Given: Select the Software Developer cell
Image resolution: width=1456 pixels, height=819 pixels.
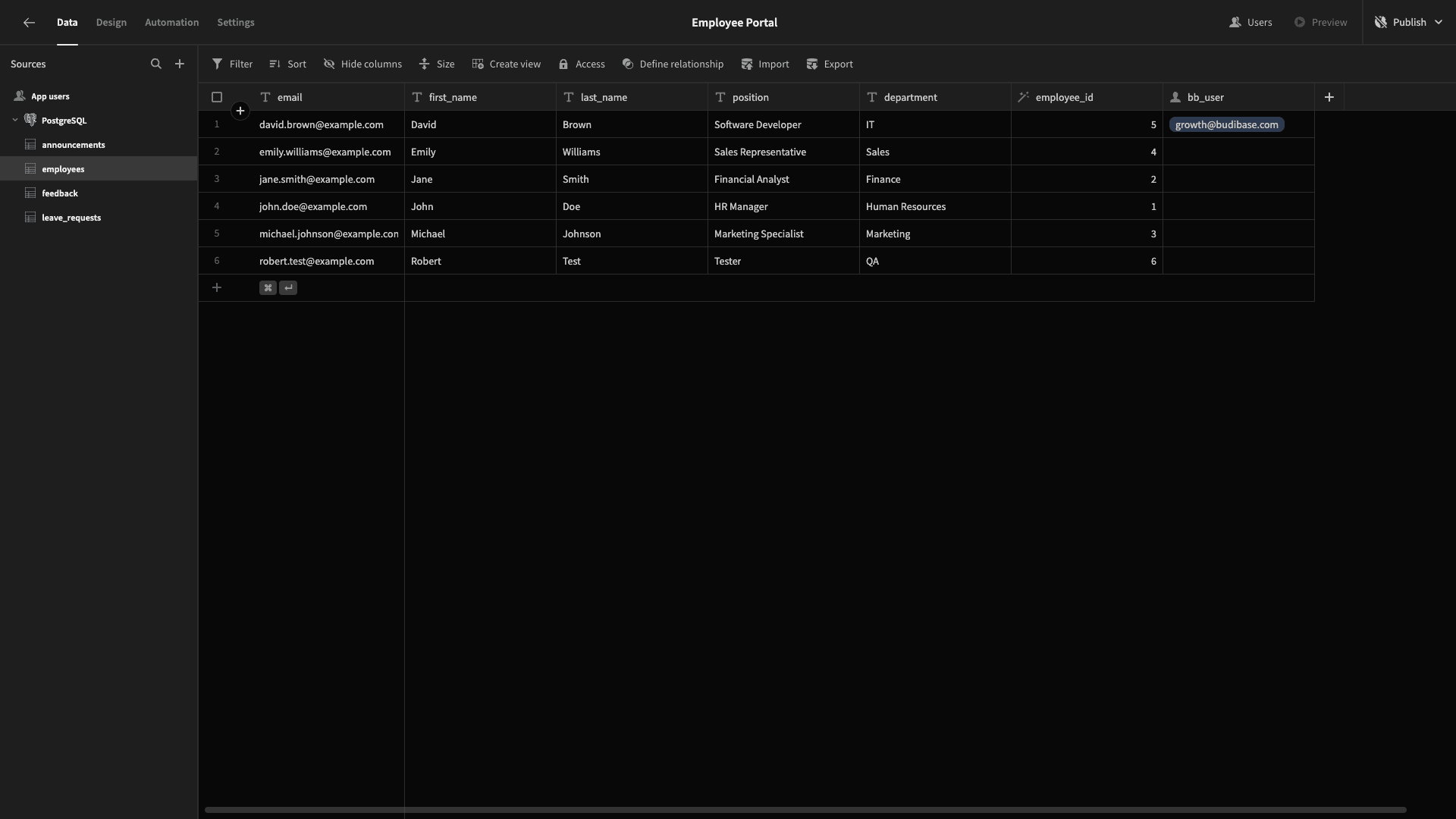Looking at the screenshot, I should [x=783, y=124].
